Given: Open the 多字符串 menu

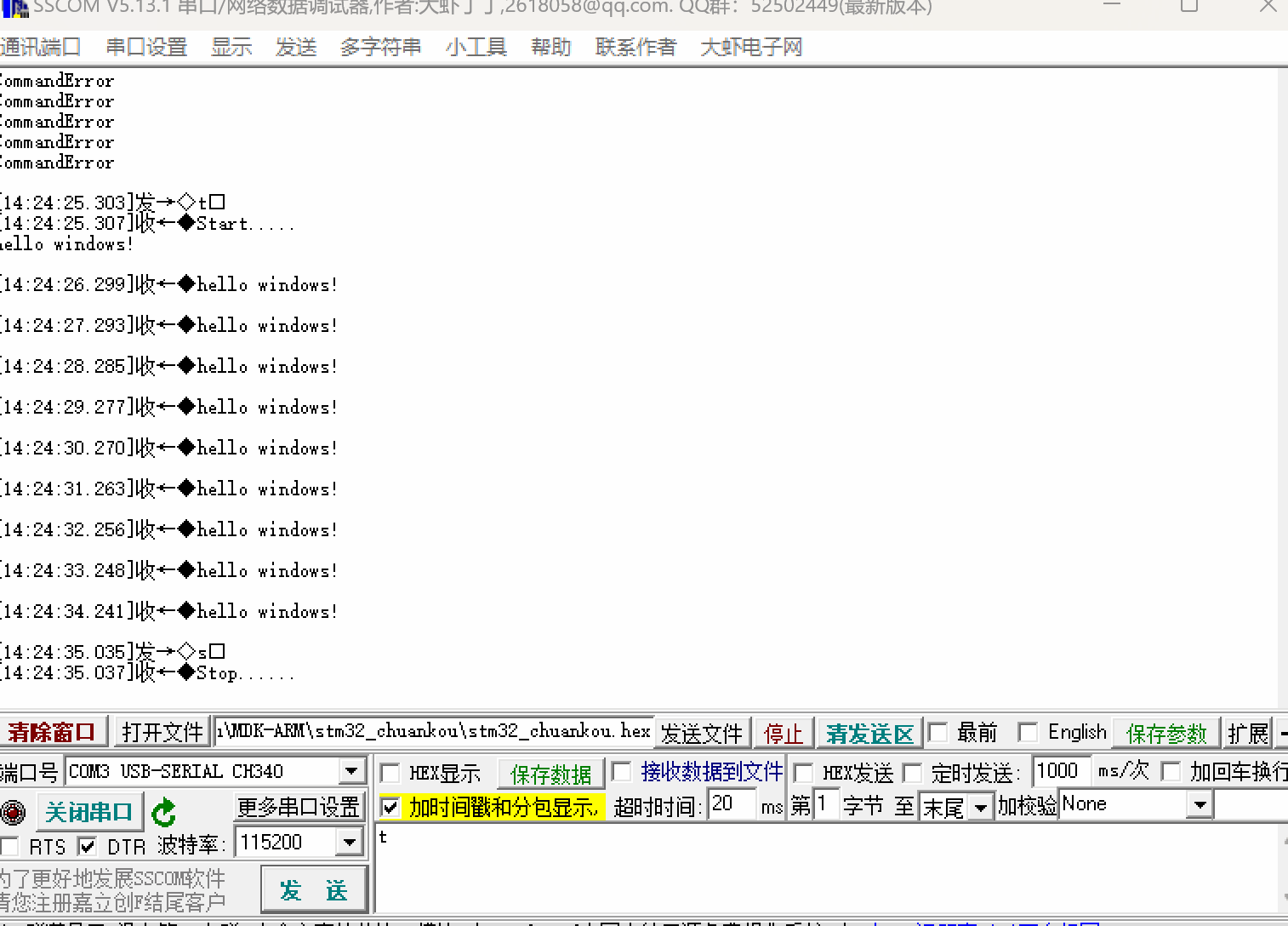Looking at the screenshot, I should (x=380, y=47).
